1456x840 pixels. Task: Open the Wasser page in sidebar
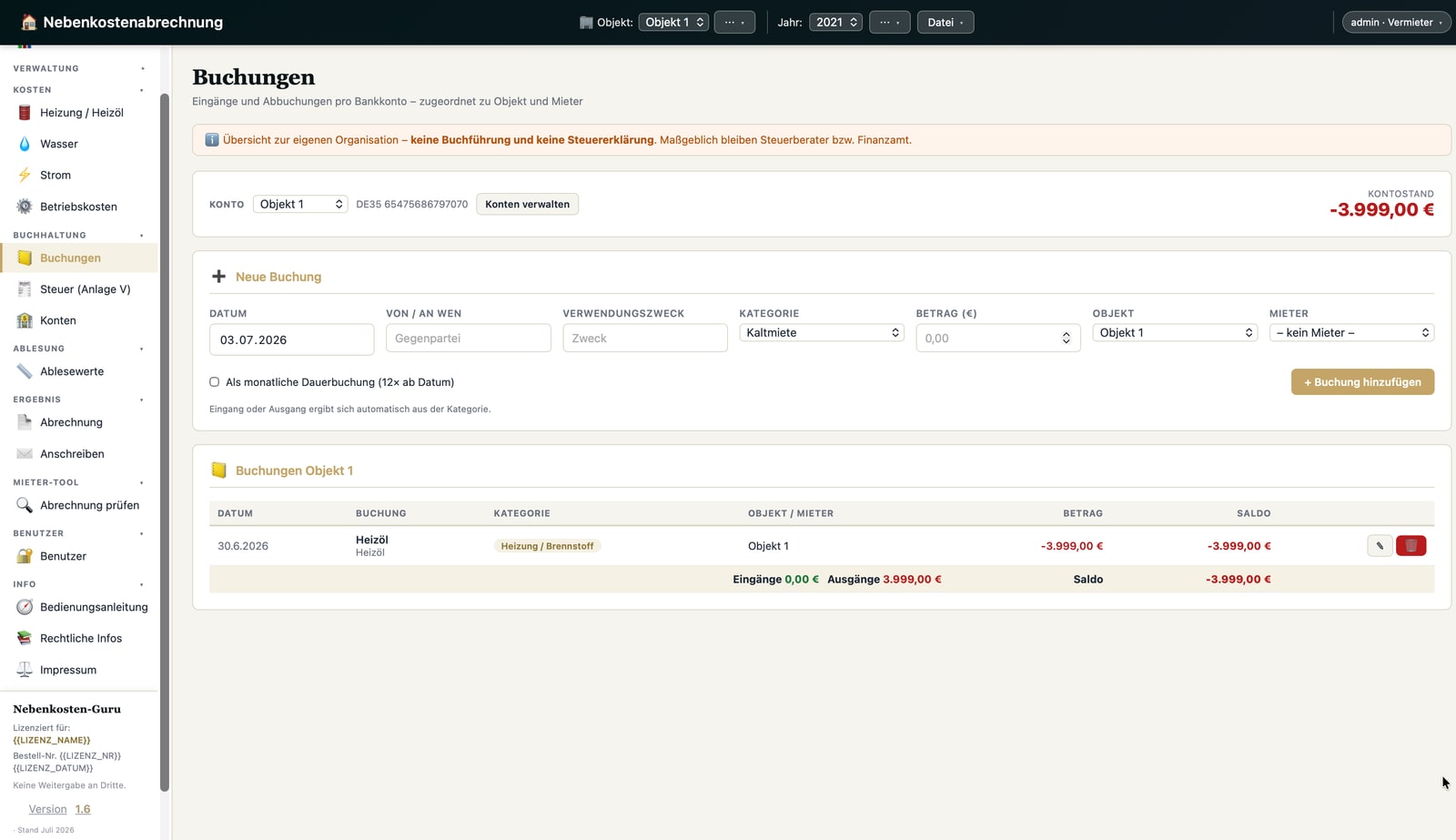(x=80, y=144)
